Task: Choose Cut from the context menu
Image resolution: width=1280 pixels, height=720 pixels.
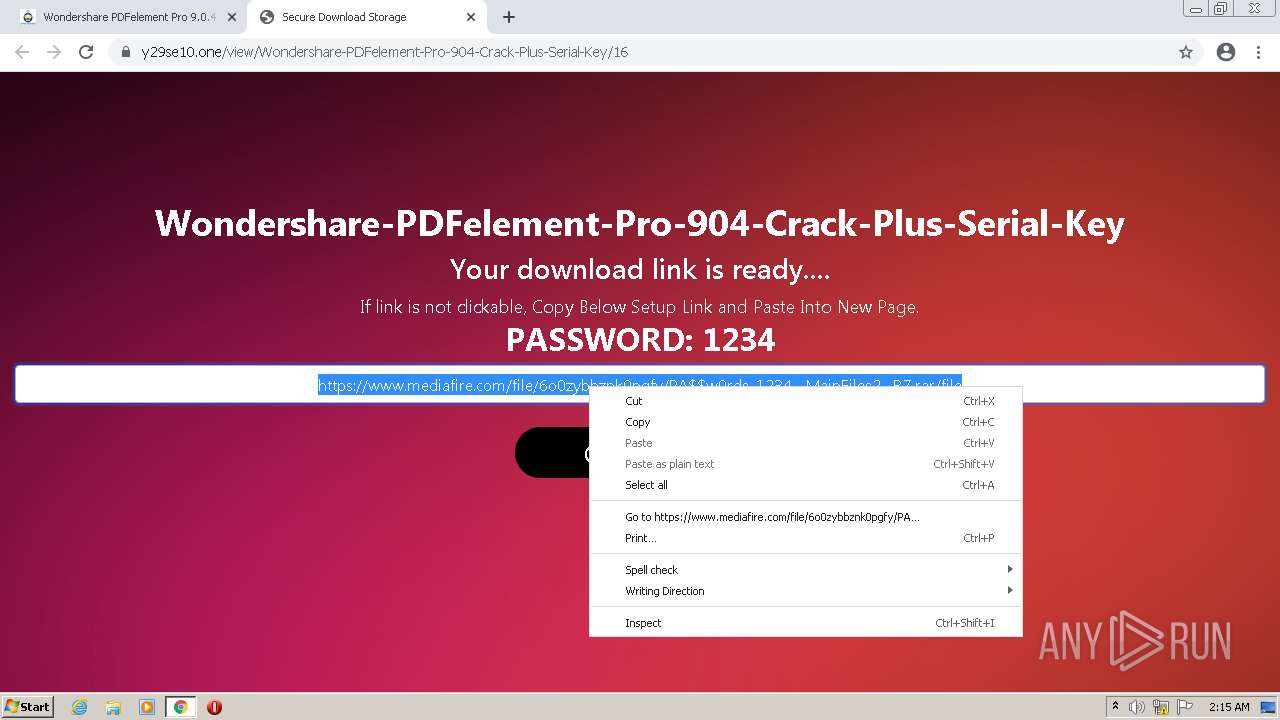Action: [x=806, y=401]
